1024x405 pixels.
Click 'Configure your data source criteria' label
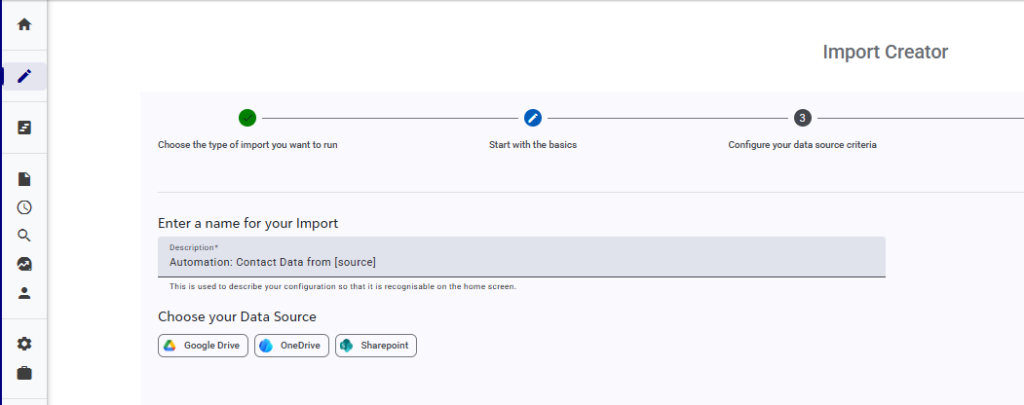tap(802, 145)
